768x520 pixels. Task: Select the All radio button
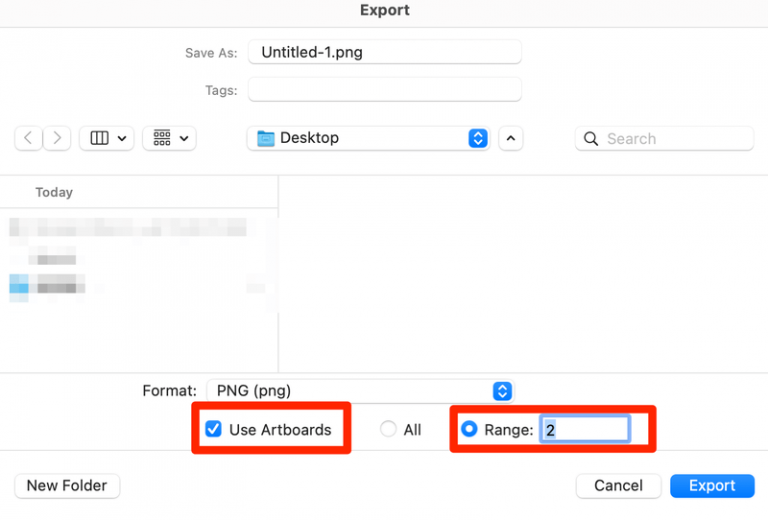(388, 429)
